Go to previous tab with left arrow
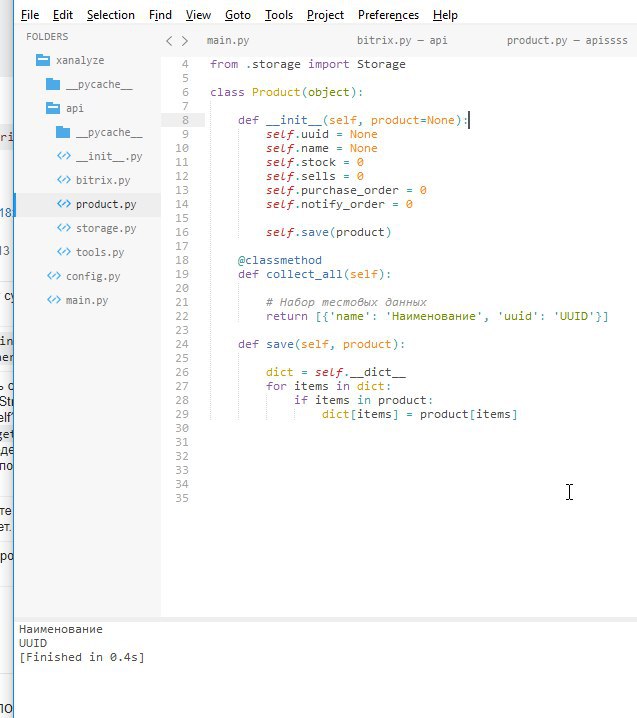 (x=169, y=41)
